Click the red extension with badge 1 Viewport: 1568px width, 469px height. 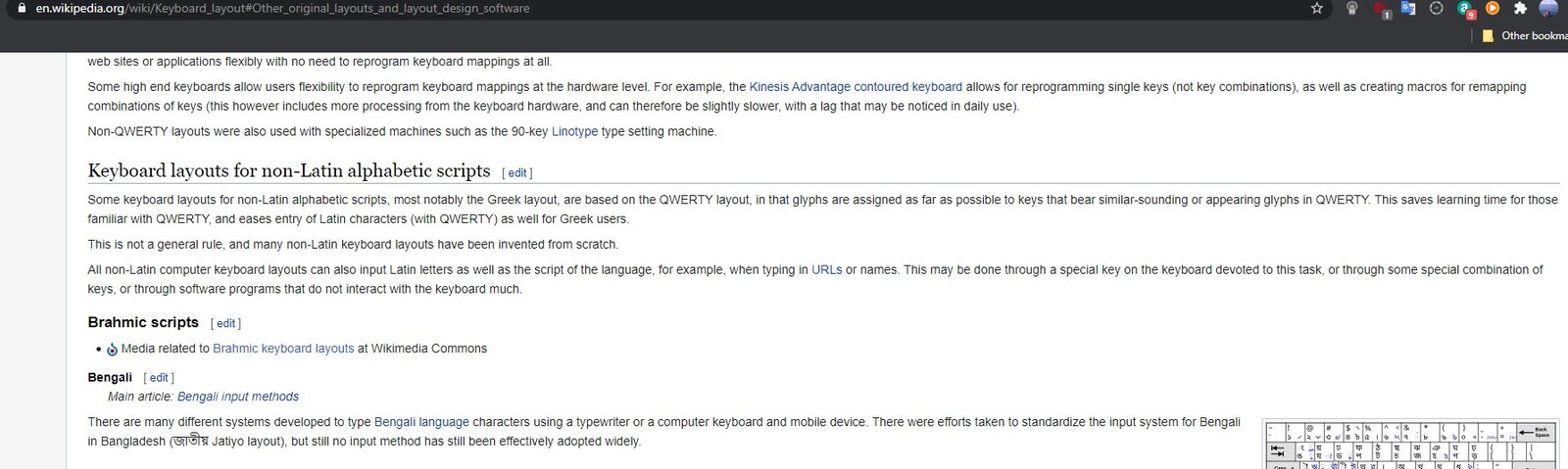tap(1382, 10)
